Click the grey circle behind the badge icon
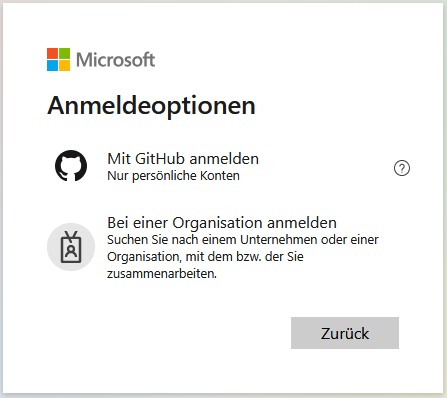 click(71, 247)
